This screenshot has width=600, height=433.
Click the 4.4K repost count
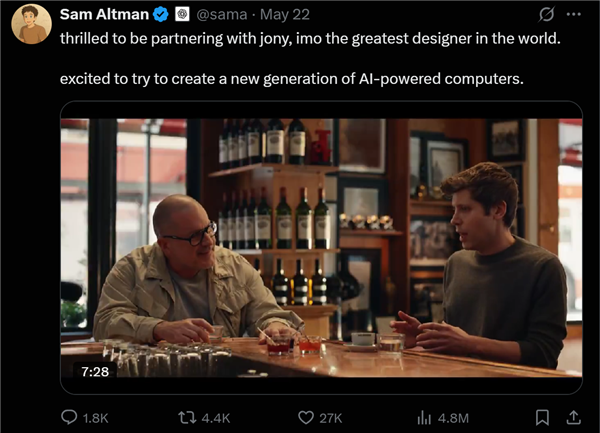pos(215,417)
